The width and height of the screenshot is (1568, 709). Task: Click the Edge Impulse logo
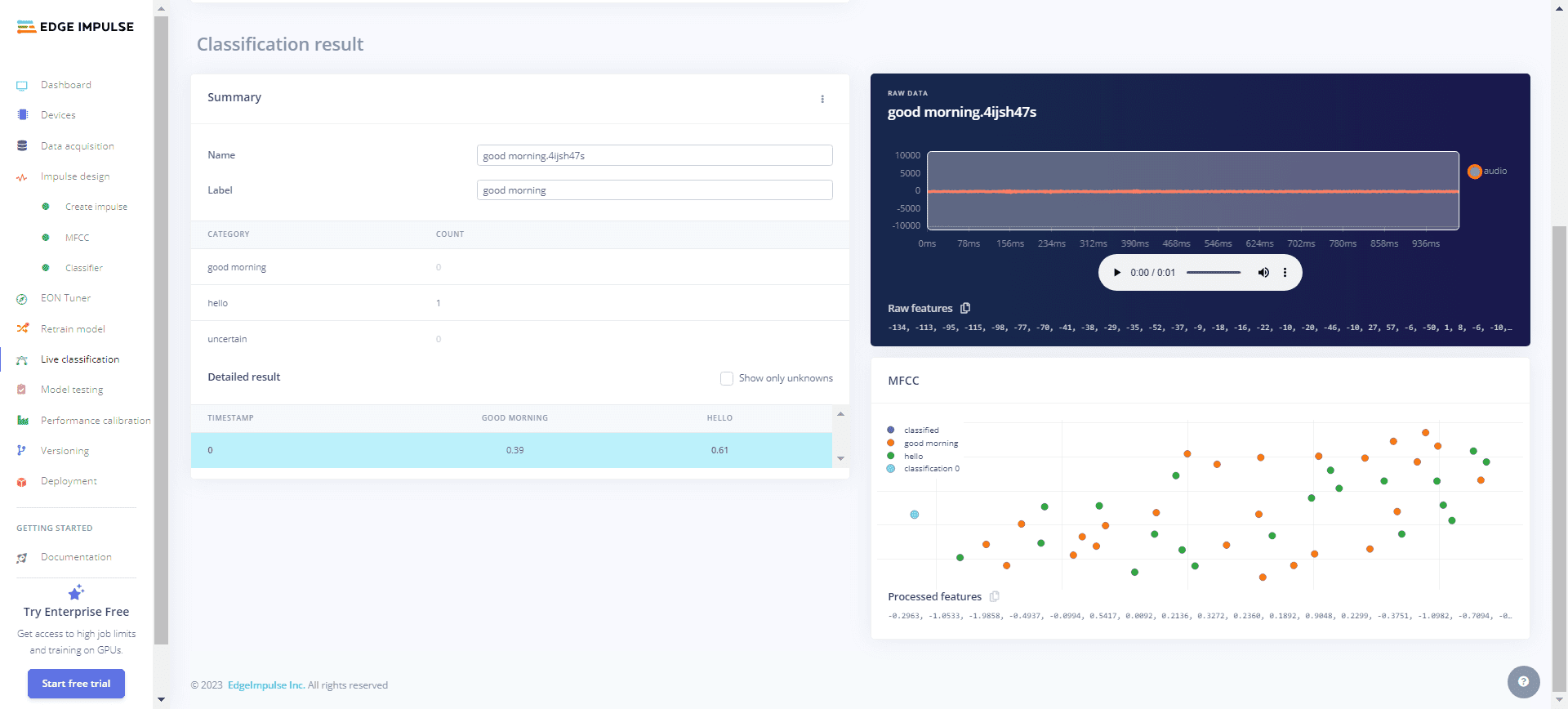[x=76, y=27]
